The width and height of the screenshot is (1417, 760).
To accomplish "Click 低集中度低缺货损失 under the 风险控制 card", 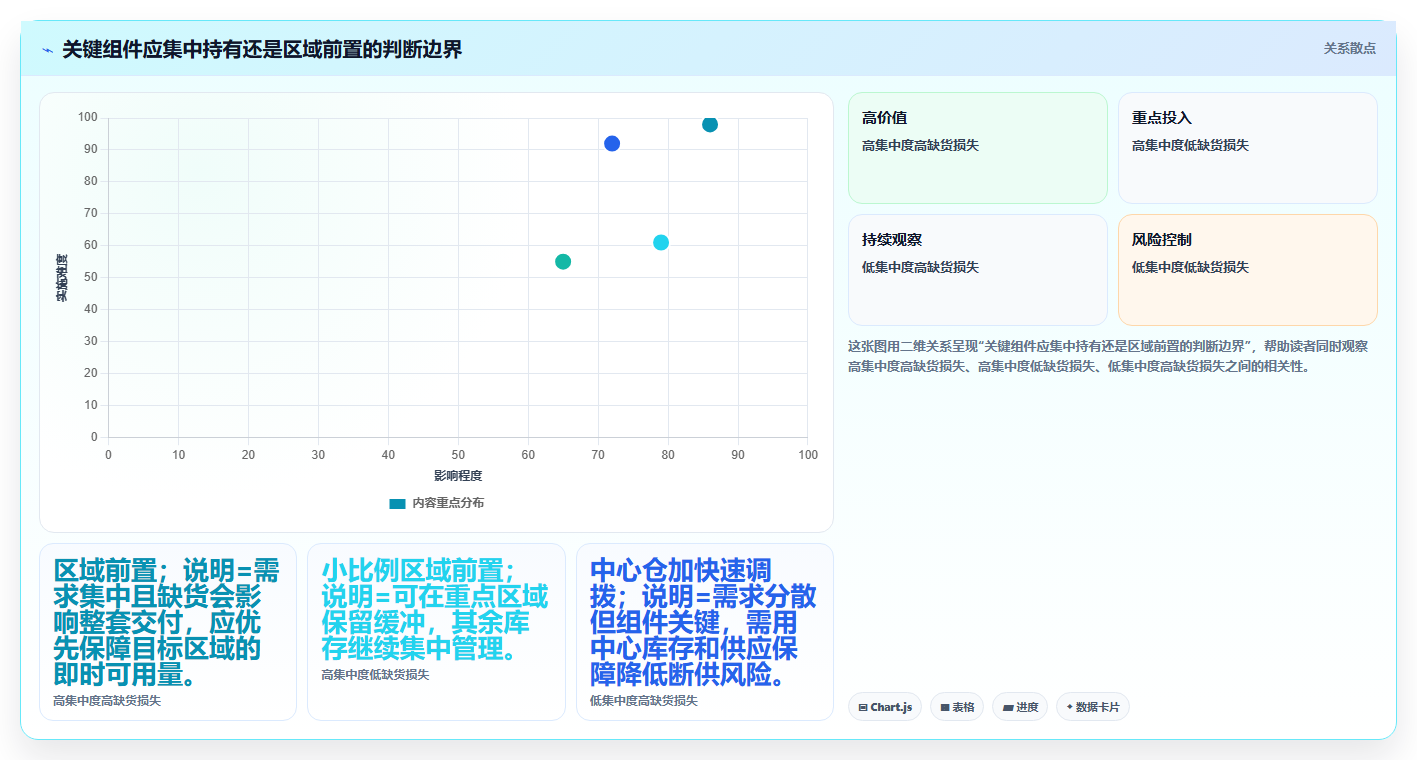I will click(1190, 267).
